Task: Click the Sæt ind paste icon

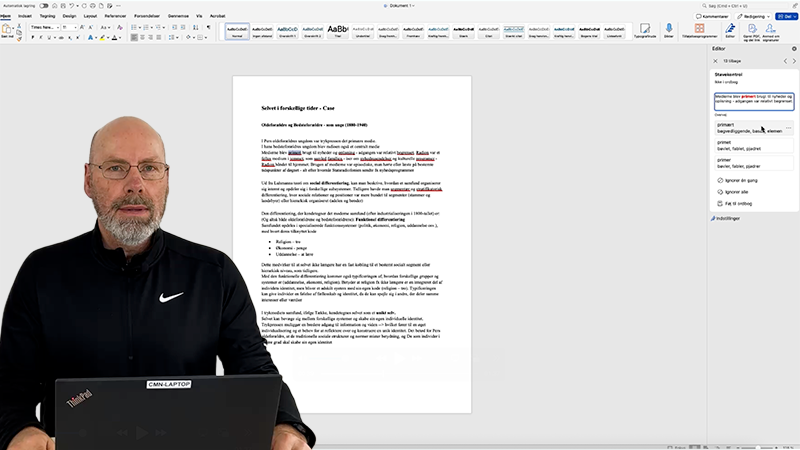Action: coord(8,30)
